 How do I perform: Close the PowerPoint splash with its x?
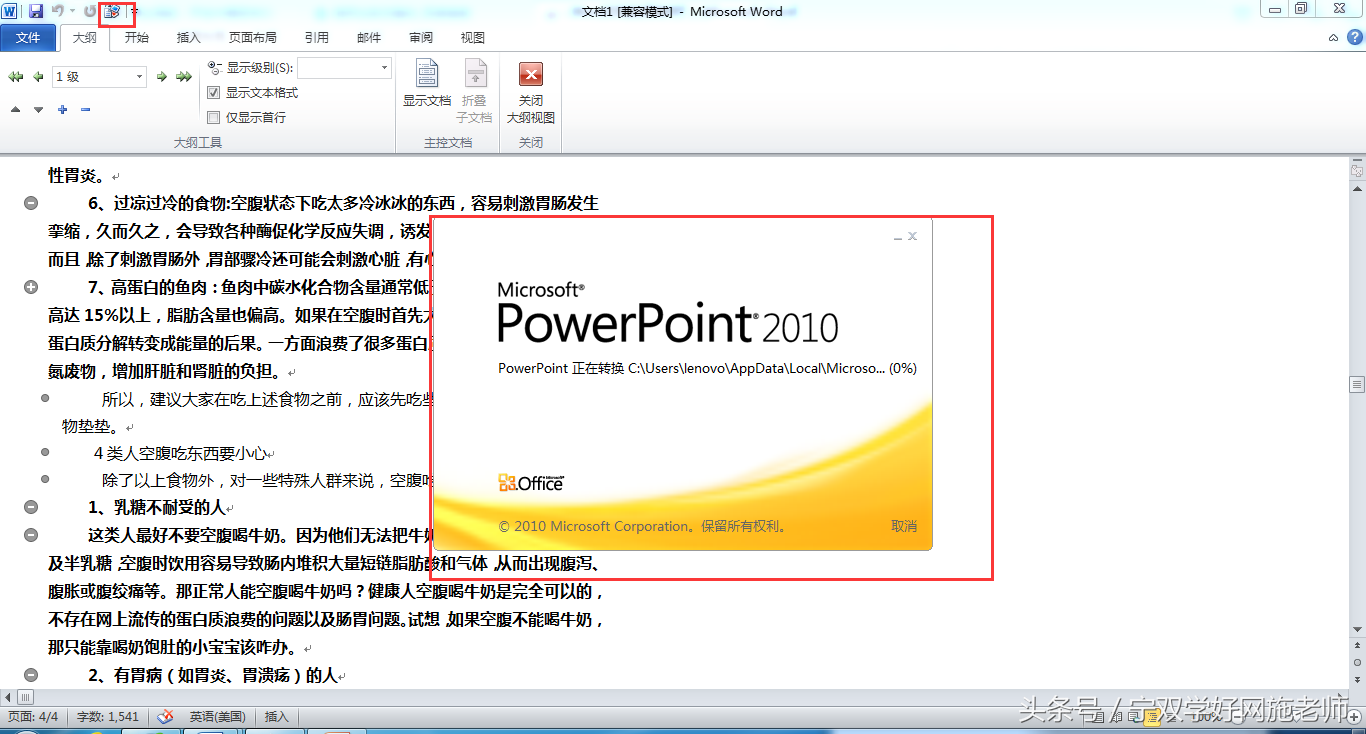(913, 237)
